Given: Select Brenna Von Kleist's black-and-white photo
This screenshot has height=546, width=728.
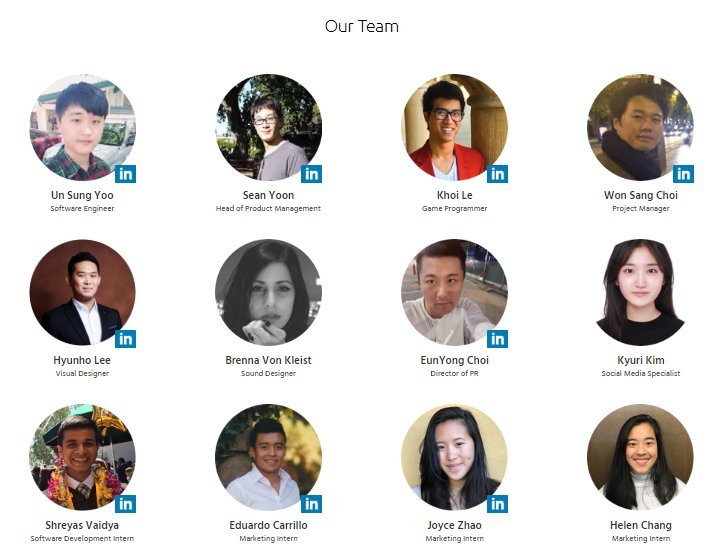Looking at the screenshot, I should (x=268, y=292).
